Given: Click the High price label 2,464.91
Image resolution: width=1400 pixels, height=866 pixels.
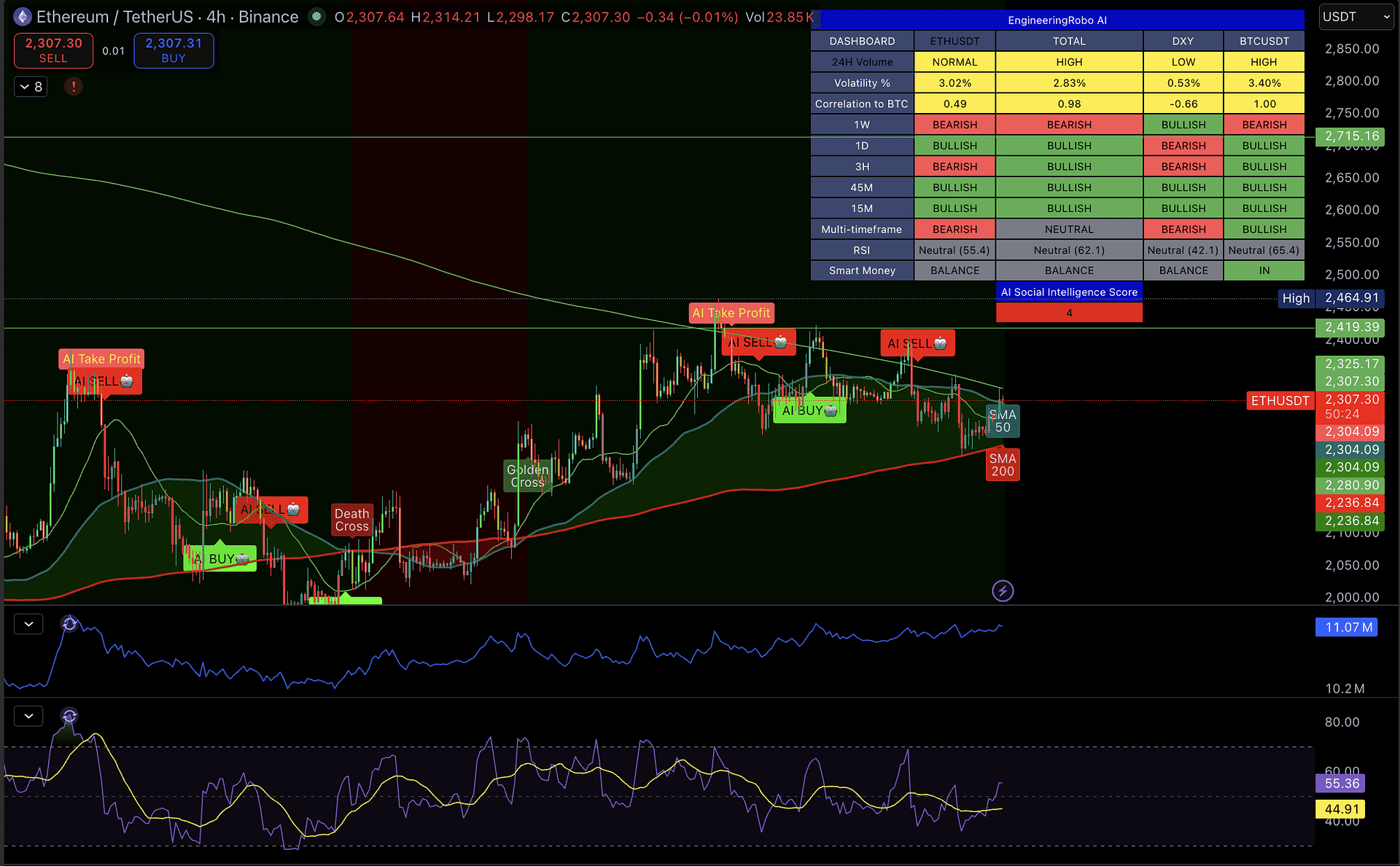Looking at the screenshot, I should 1331,298.
